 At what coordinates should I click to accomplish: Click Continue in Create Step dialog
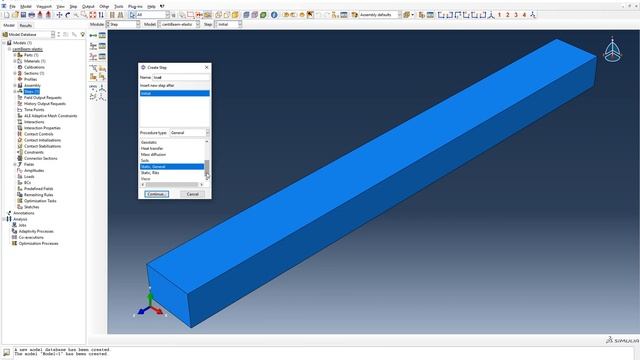pos(156,194)
